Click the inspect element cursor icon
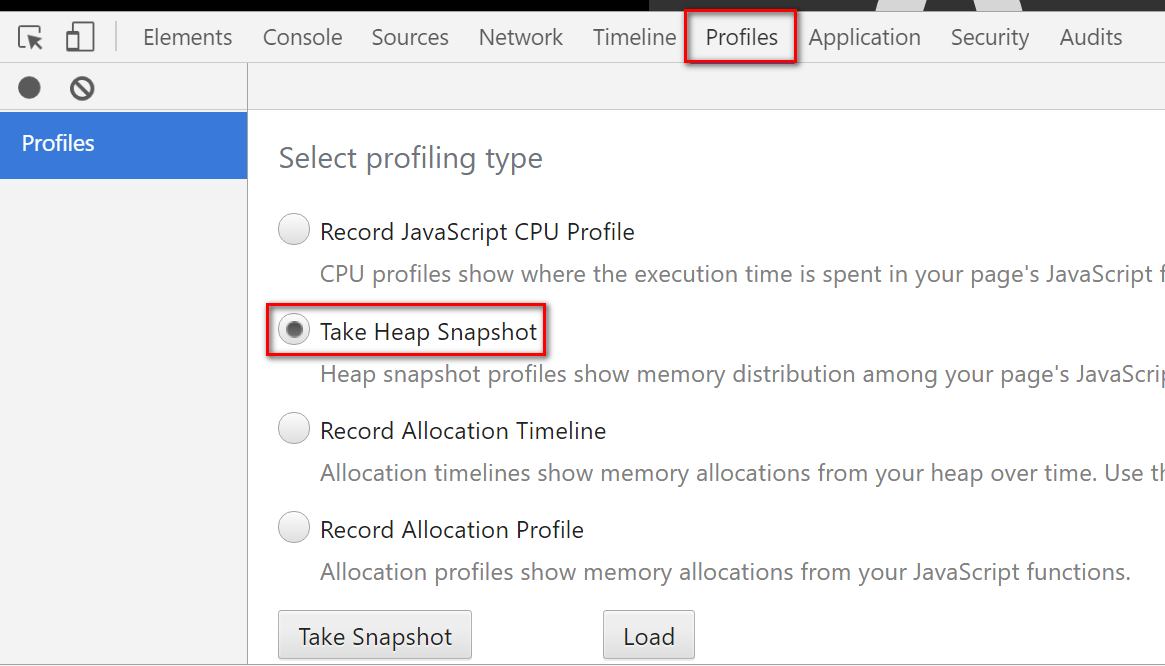Image resolution: width=1165 pixels, height=666 pixels. 31,38
